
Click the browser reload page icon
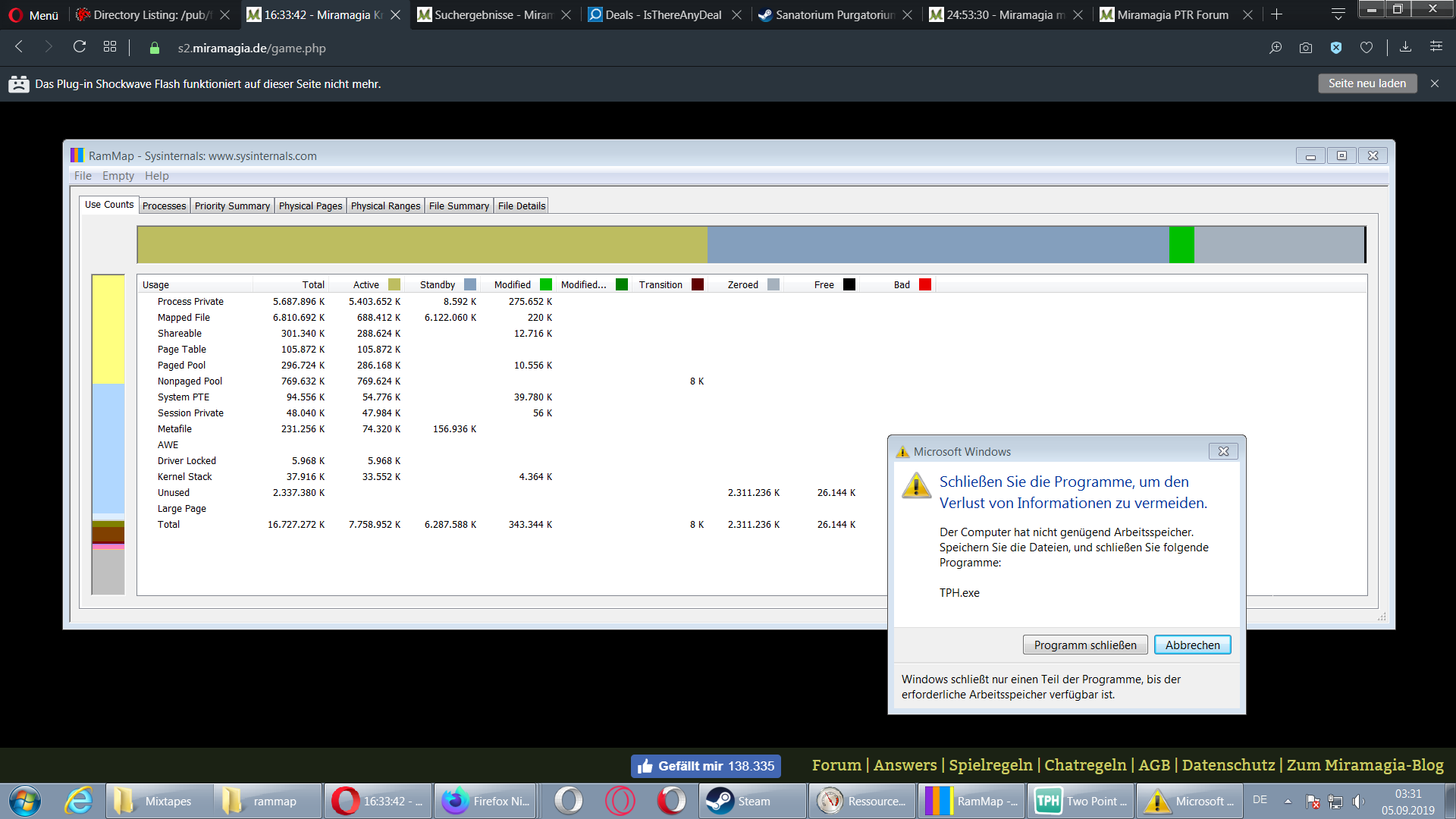80,47
